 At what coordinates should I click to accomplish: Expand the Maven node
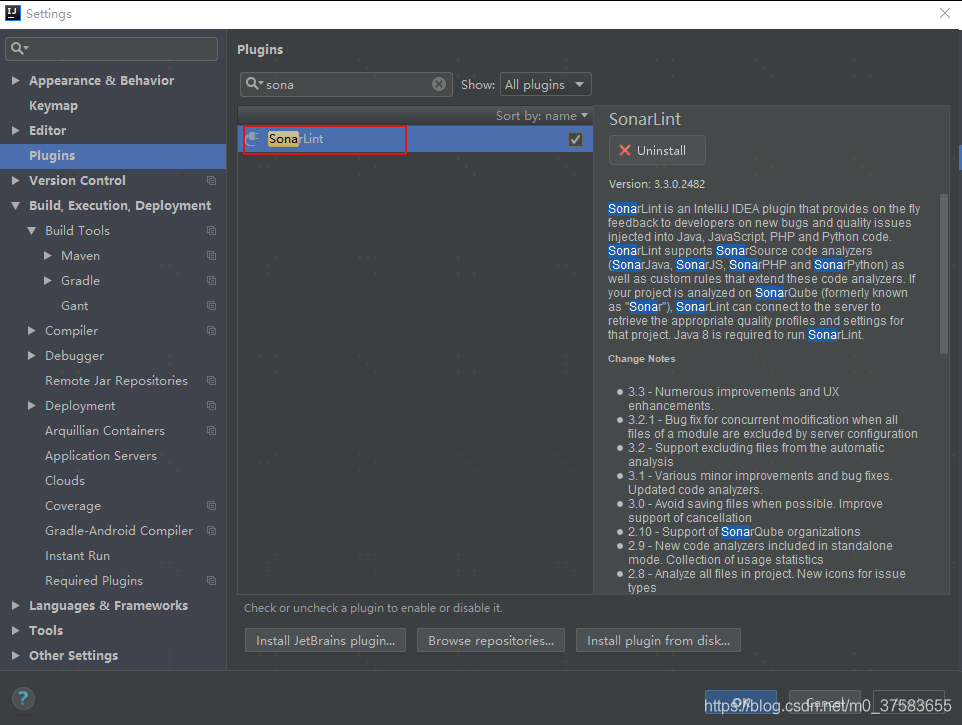[47, 255]
